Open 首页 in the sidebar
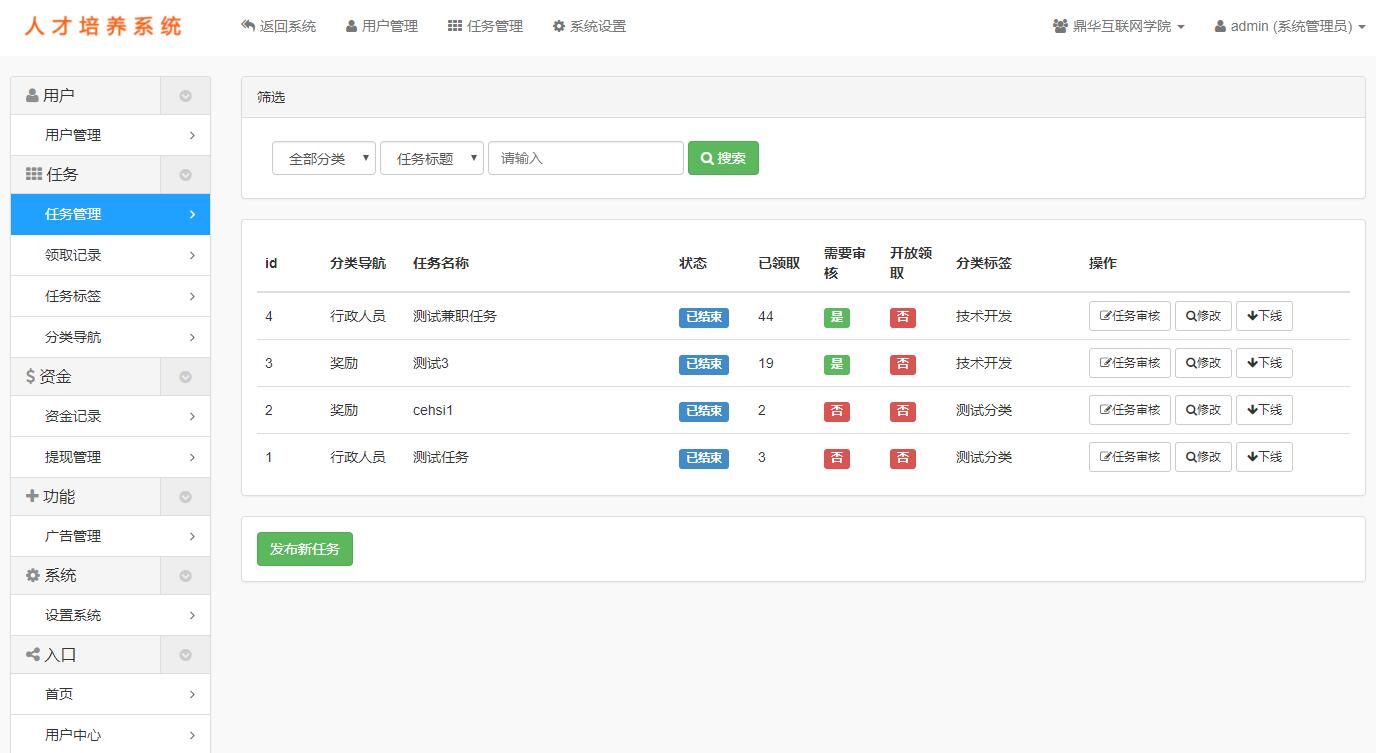Screen dimensions: 1376x753 pyautogui.click(x=110, y=694)
